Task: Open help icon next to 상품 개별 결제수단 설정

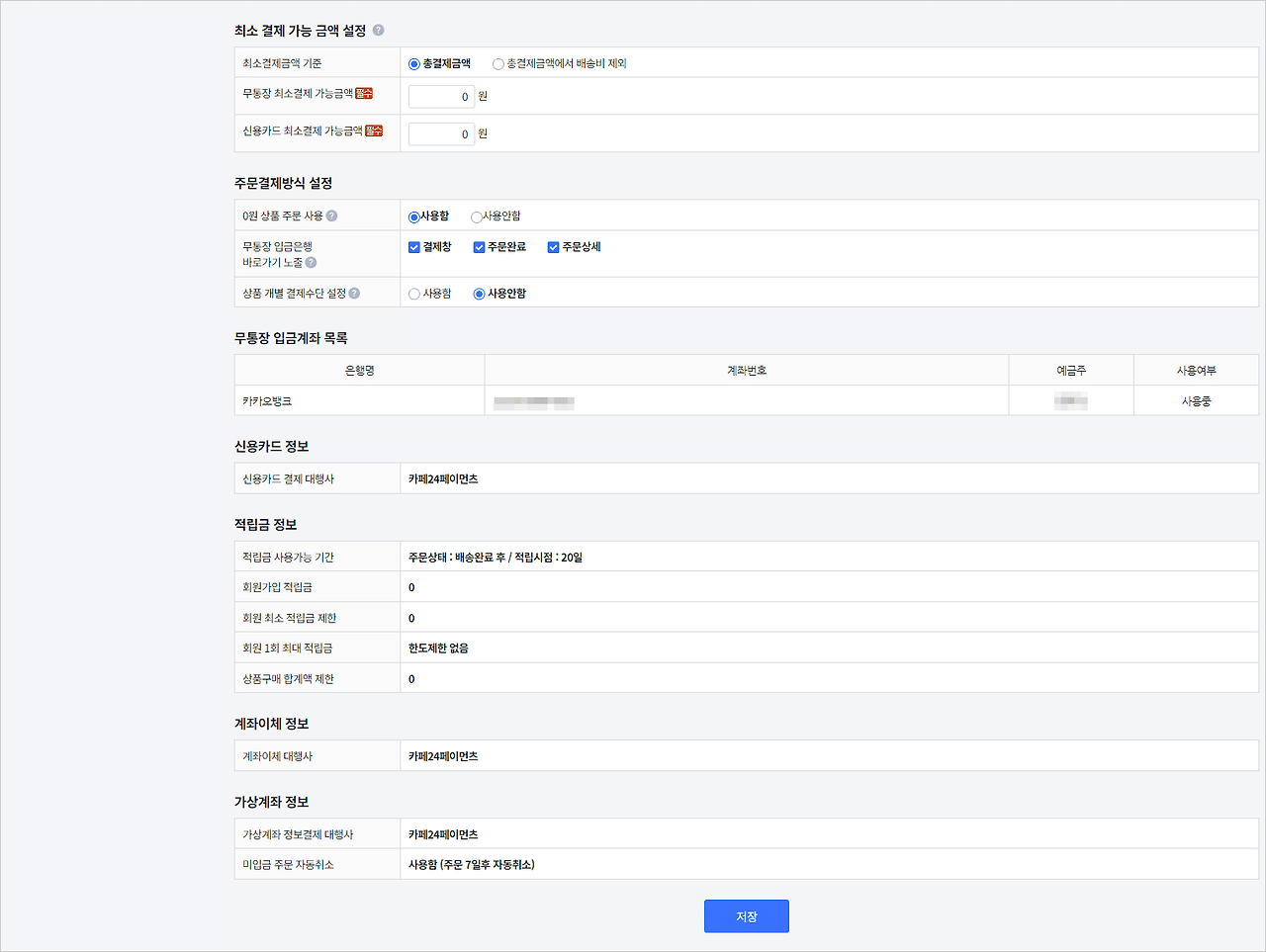Action: point(354,293)
